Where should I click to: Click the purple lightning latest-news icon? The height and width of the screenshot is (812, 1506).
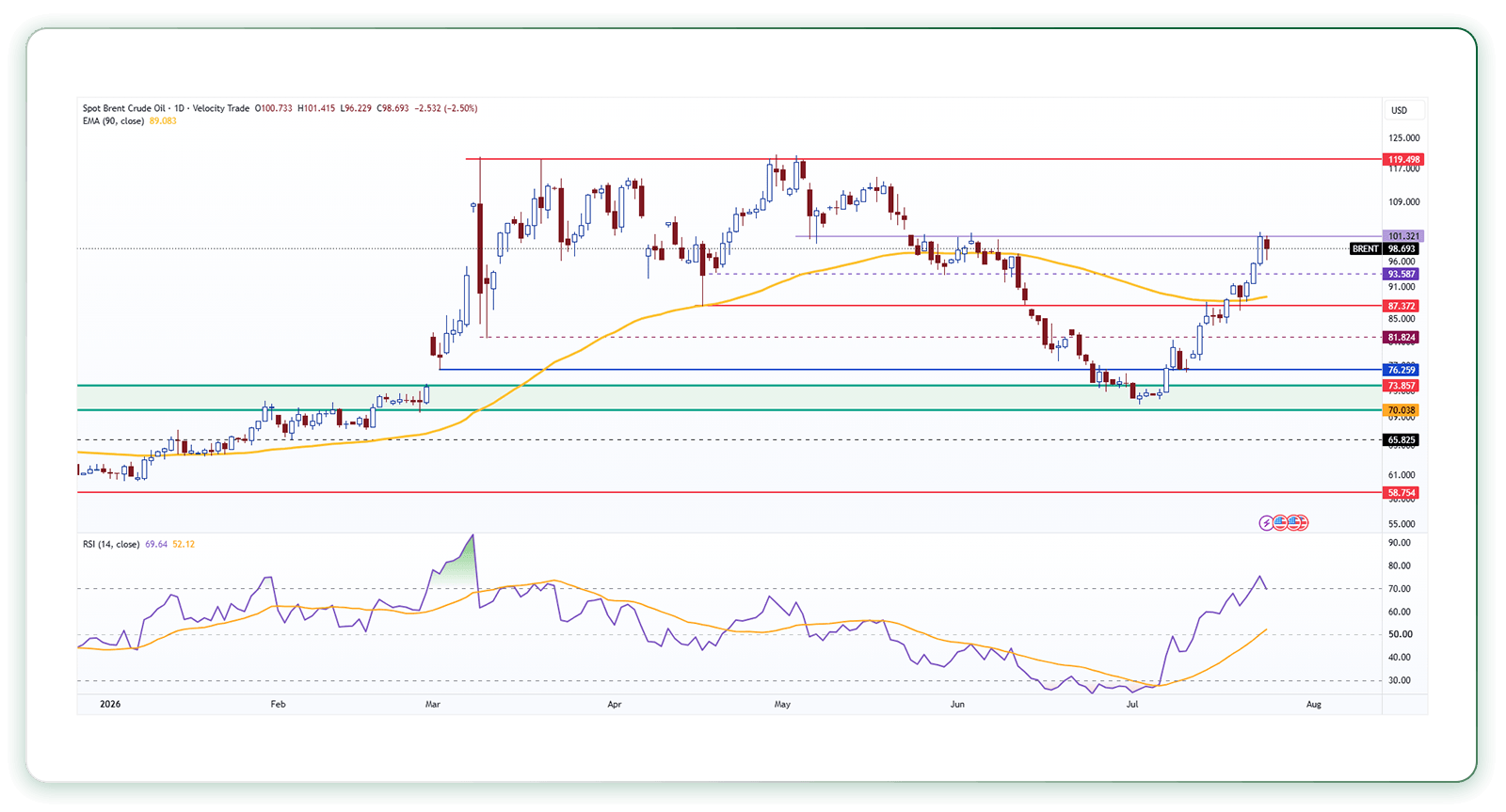(1266, 523)
